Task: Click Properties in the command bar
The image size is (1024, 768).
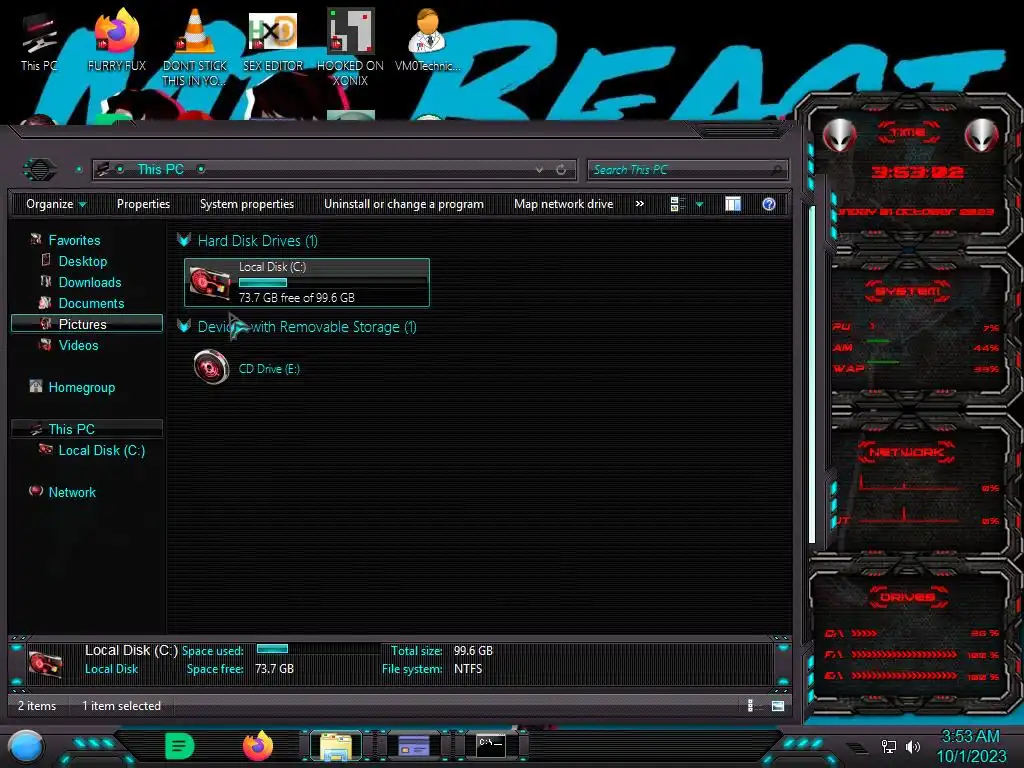Action: (143, 204)
